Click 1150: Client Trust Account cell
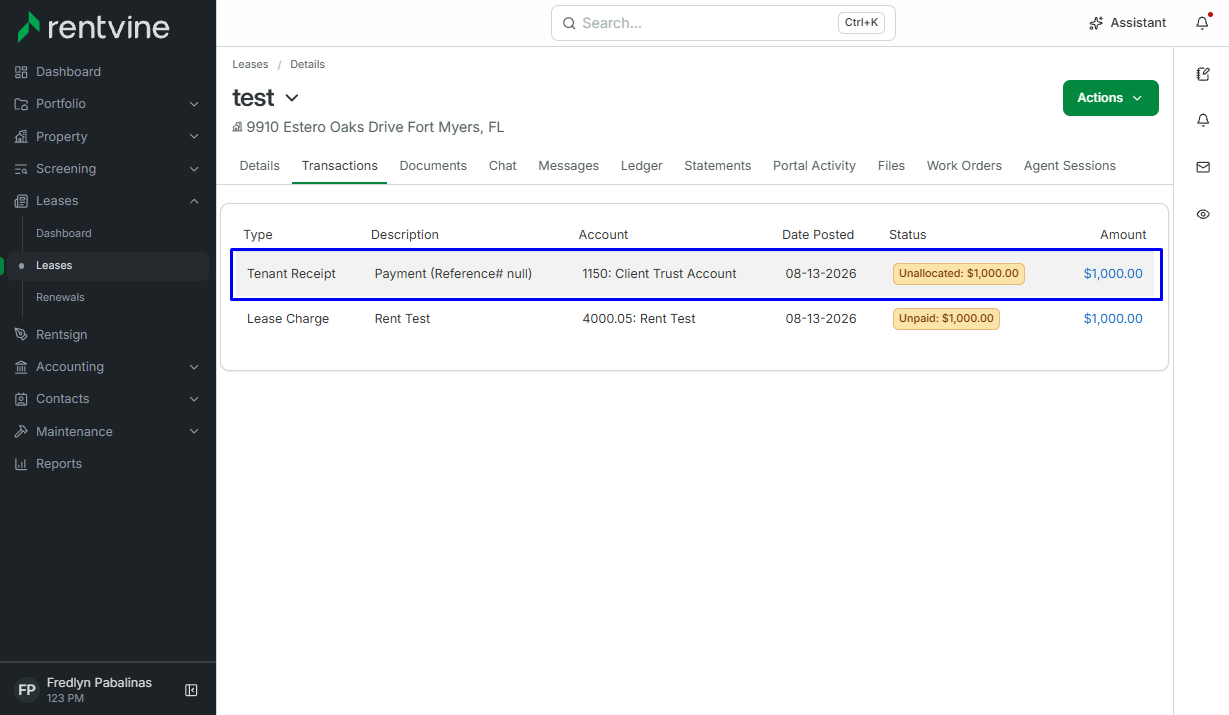1229x715 pixels. [x=659, y=274]
